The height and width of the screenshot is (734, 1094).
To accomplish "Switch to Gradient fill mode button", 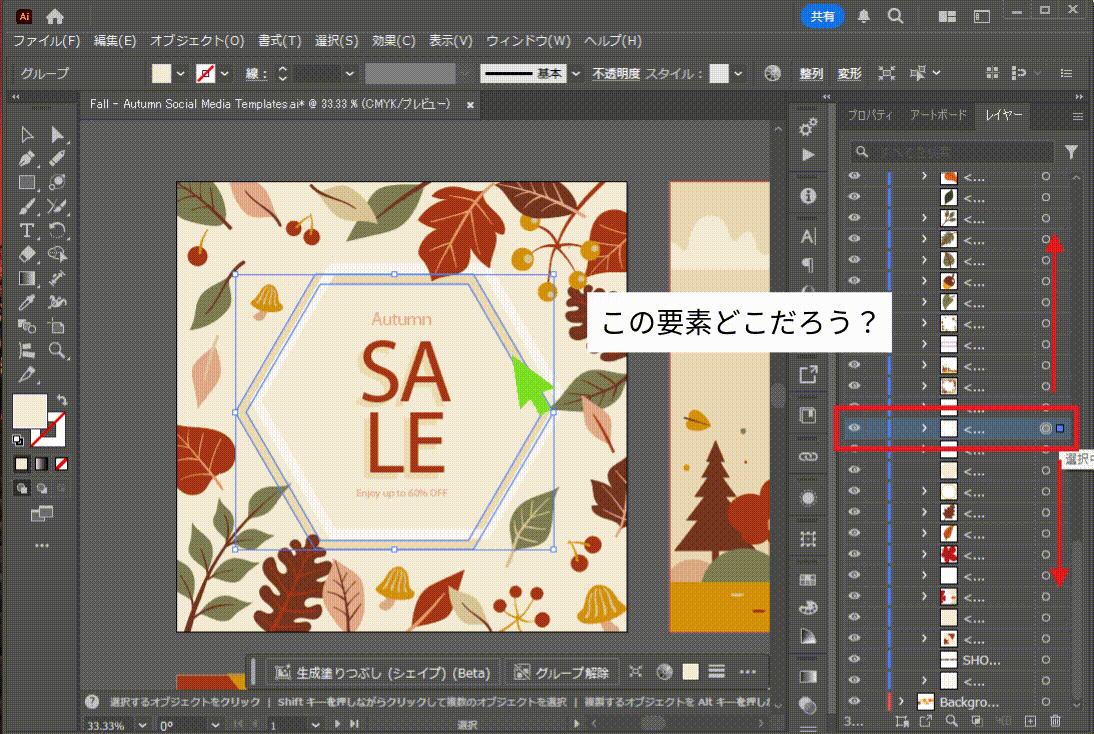I will click(x=42, y=464).
